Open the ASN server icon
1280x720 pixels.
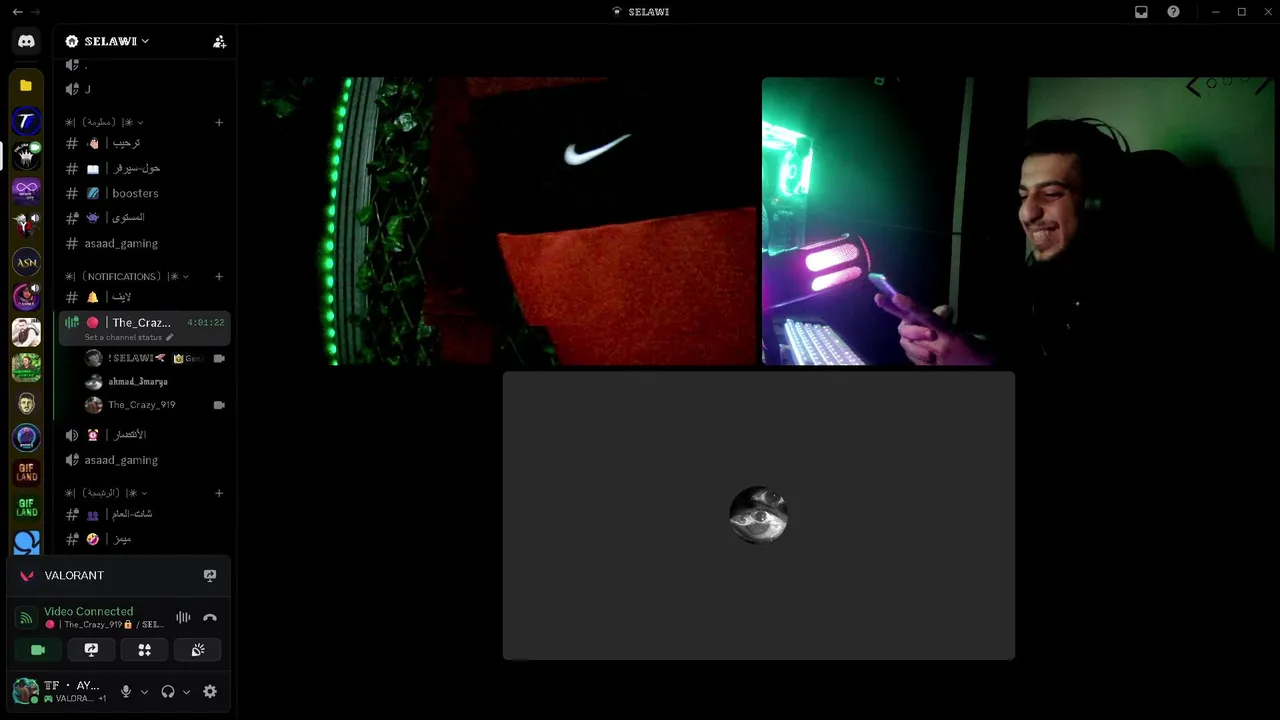coord(26,262)
